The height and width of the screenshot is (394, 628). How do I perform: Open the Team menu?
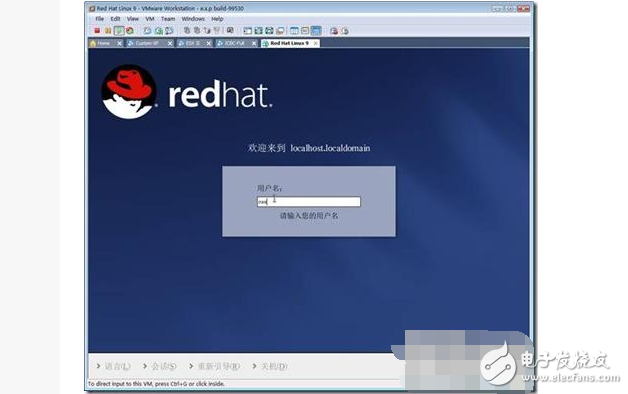point(168,19)
